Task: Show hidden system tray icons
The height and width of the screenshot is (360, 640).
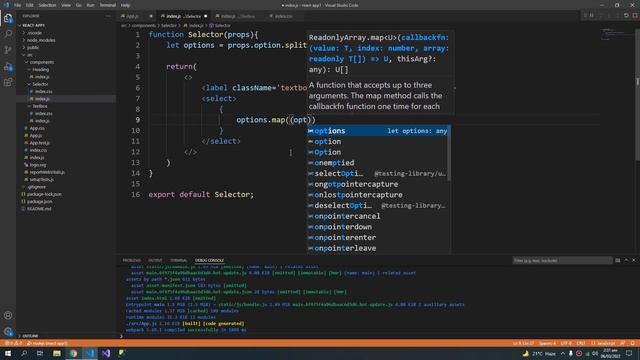Action: click(x=563, y=353)
